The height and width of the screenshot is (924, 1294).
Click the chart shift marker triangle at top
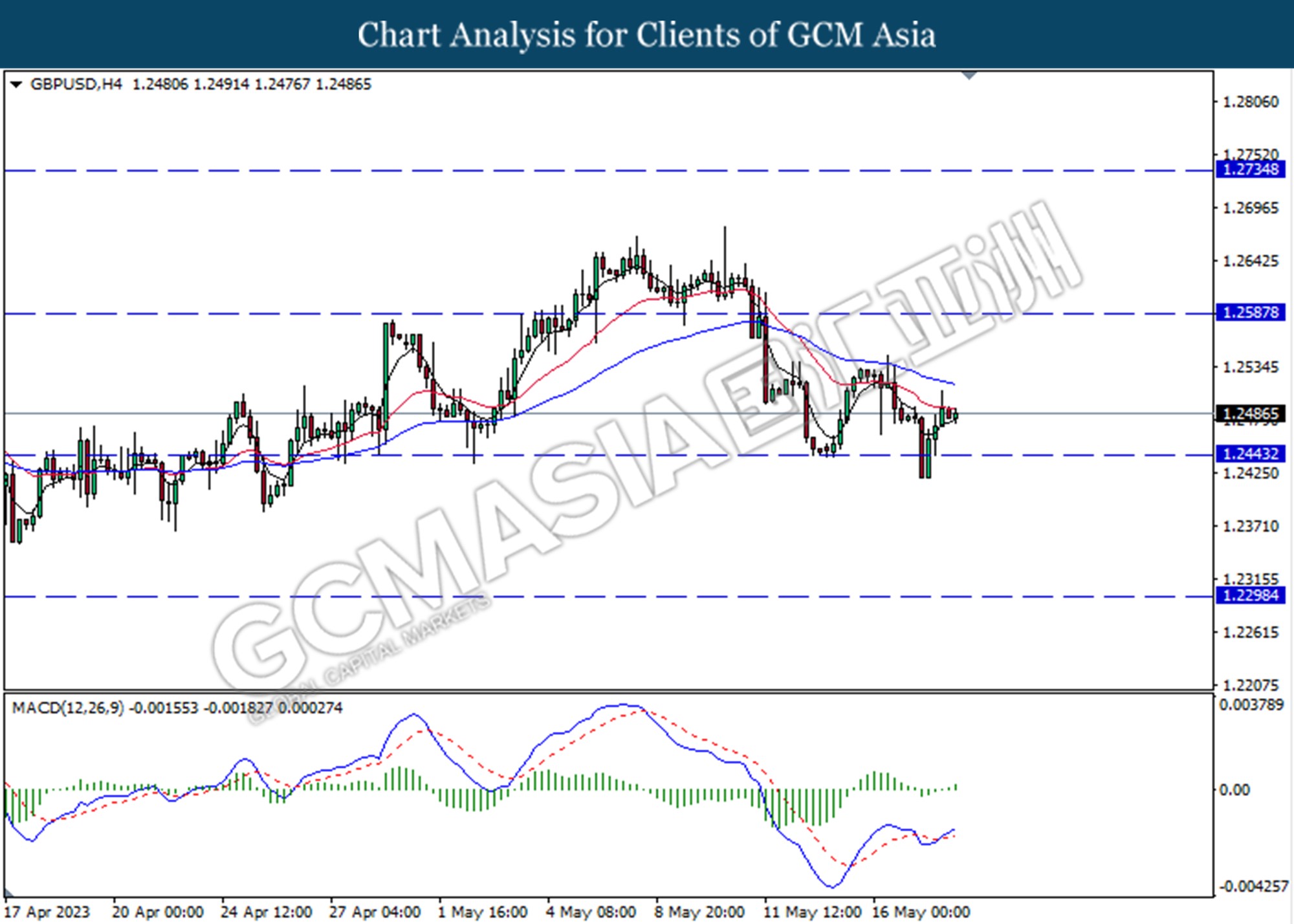click(x=969, y=76)
